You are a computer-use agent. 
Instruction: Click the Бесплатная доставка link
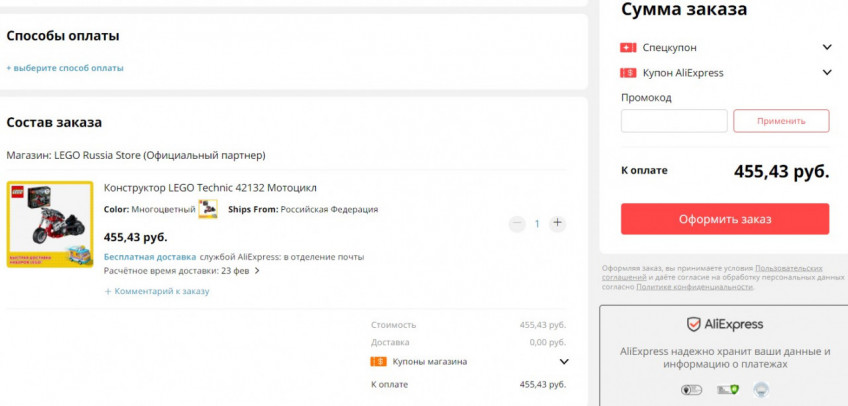pos(149,257)
